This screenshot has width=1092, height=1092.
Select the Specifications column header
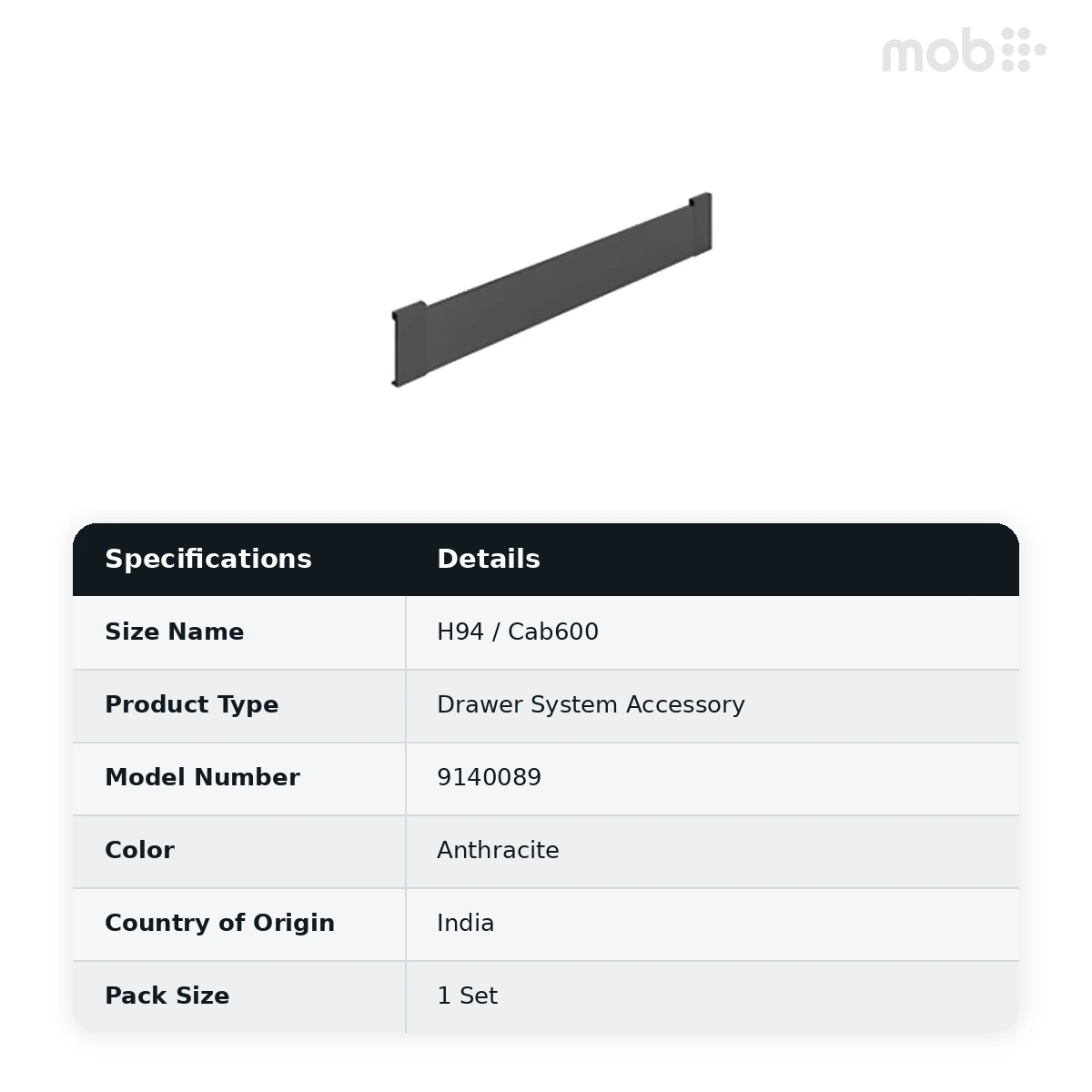coord(208,559)
